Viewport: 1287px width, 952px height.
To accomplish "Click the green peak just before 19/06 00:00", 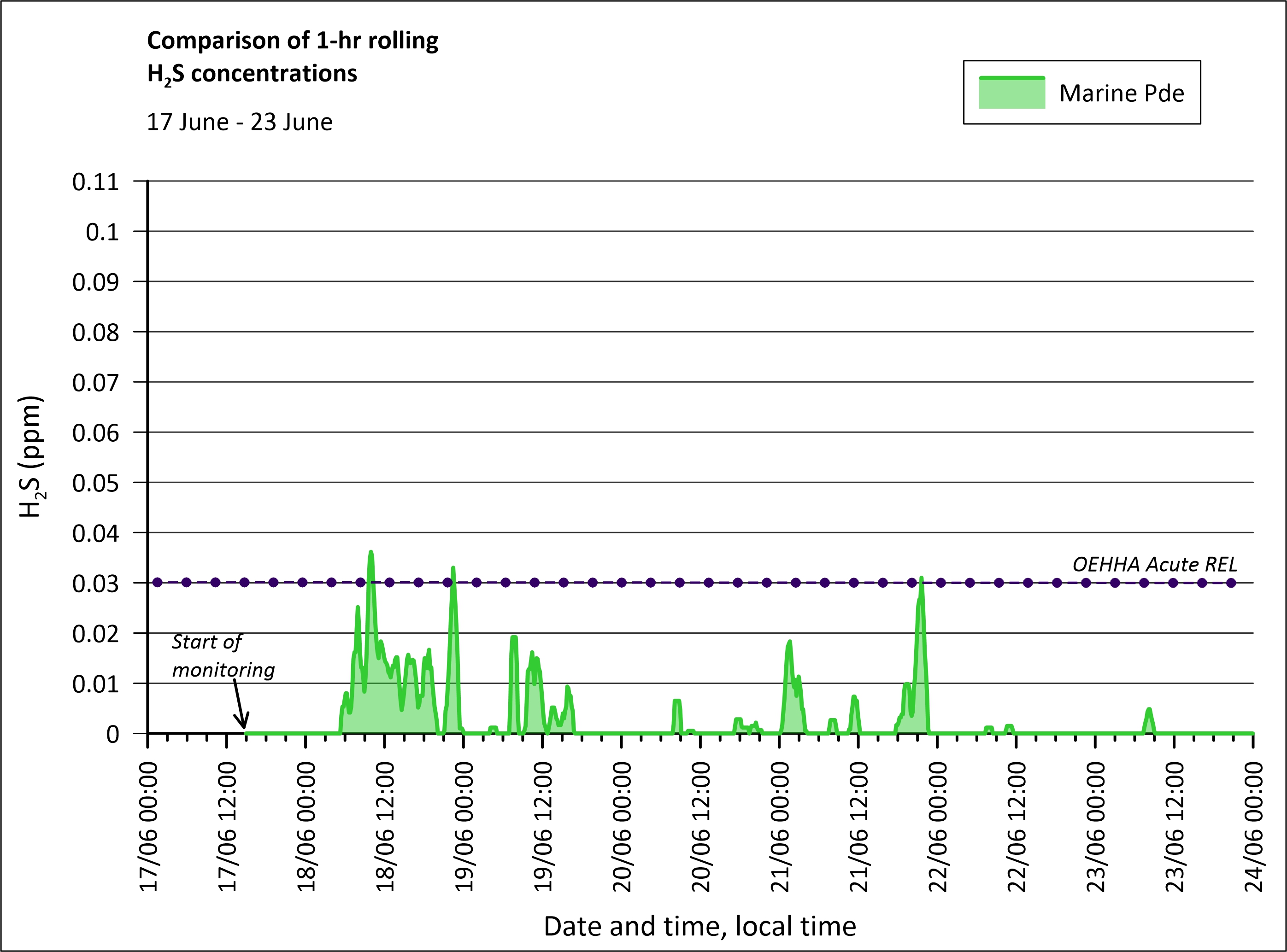I will (453, 569).
